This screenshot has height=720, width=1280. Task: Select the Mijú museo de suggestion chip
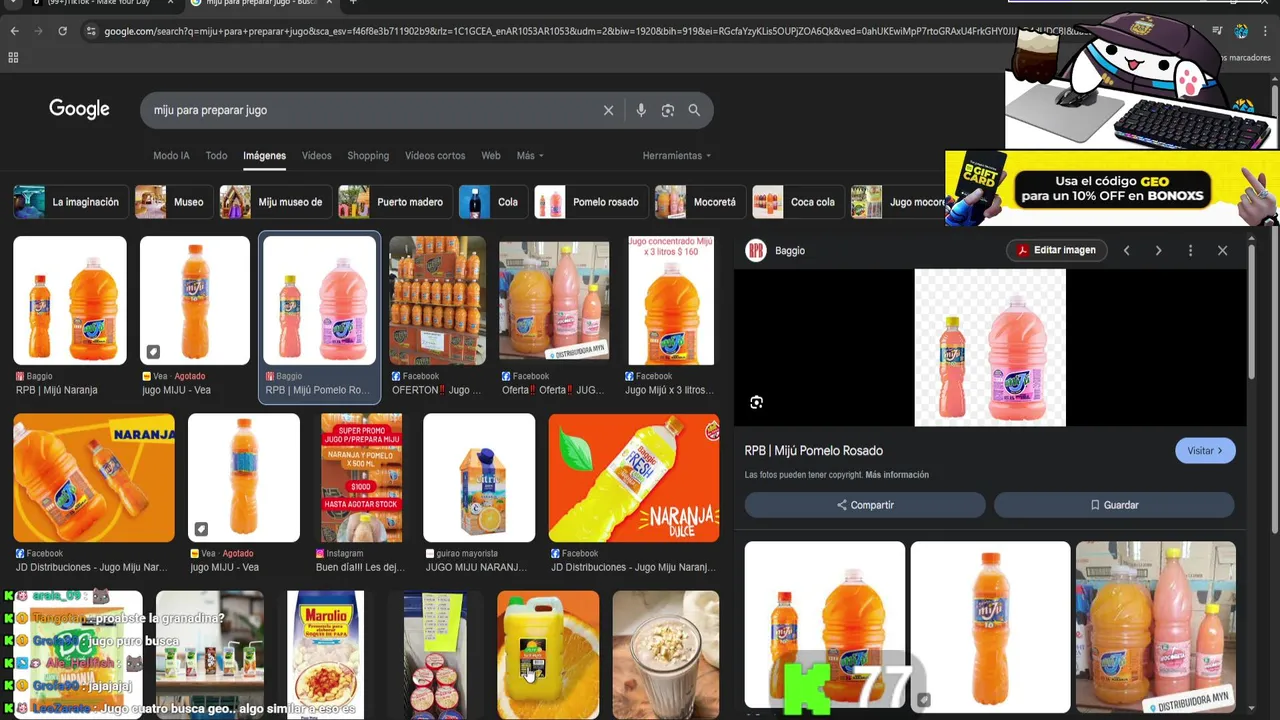(275, 202)
